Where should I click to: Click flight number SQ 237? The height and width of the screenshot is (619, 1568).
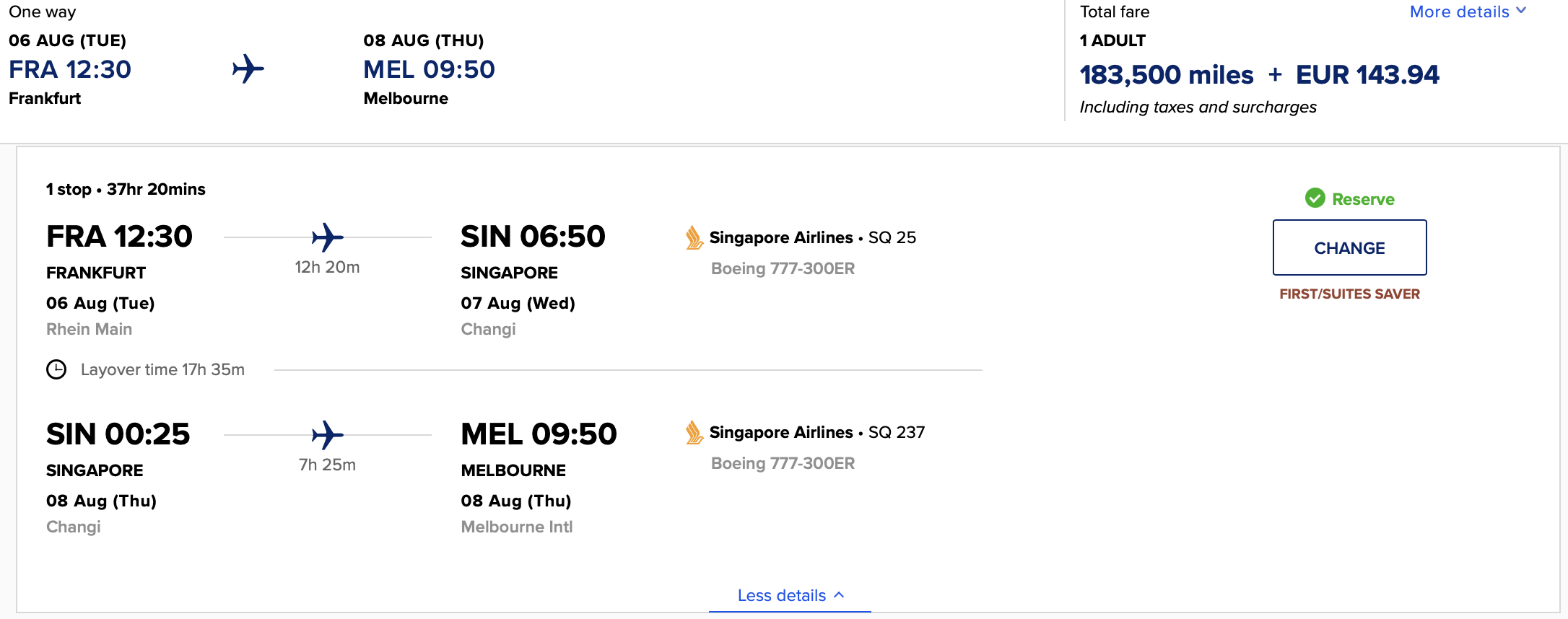[896, 432]
